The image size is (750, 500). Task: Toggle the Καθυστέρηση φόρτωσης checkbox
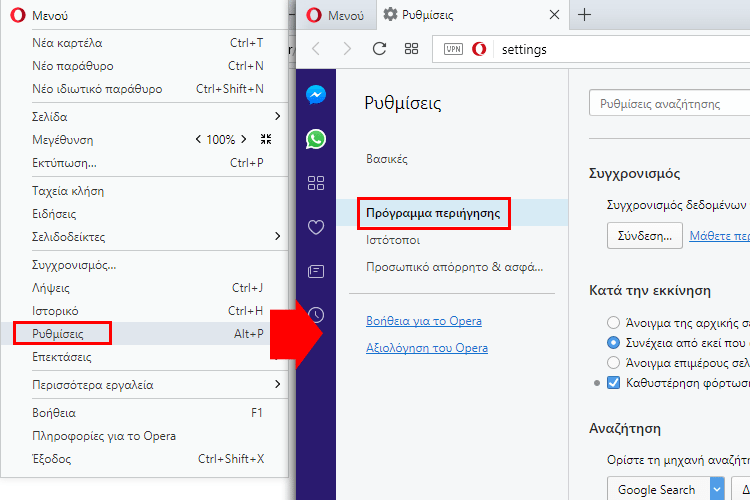coord(613,383)
